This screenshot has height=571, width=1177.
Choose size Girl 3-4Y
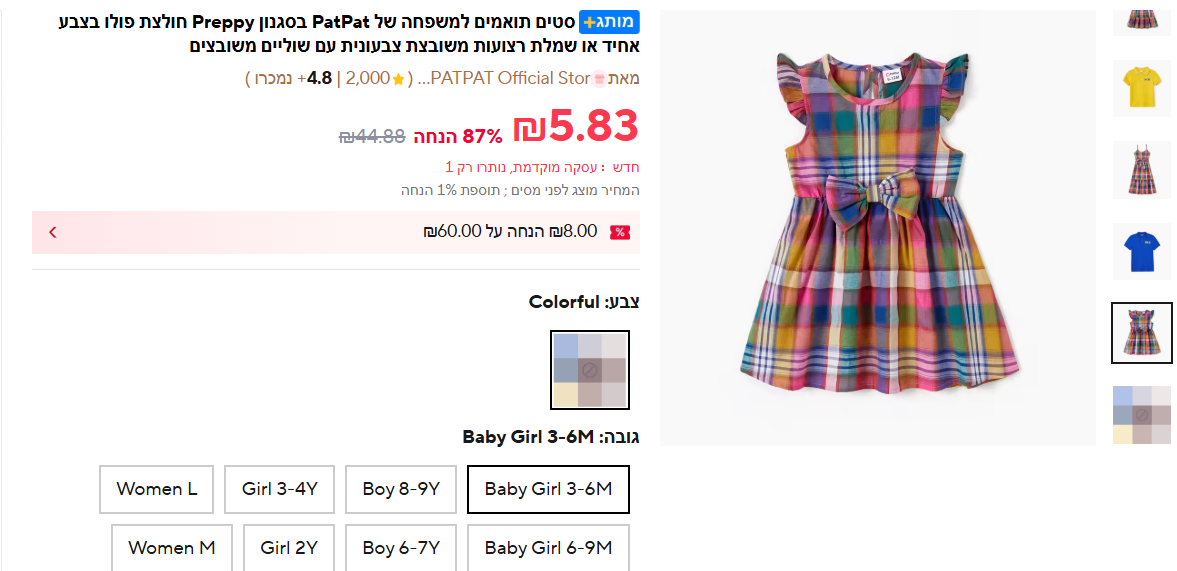click(279, 489)
